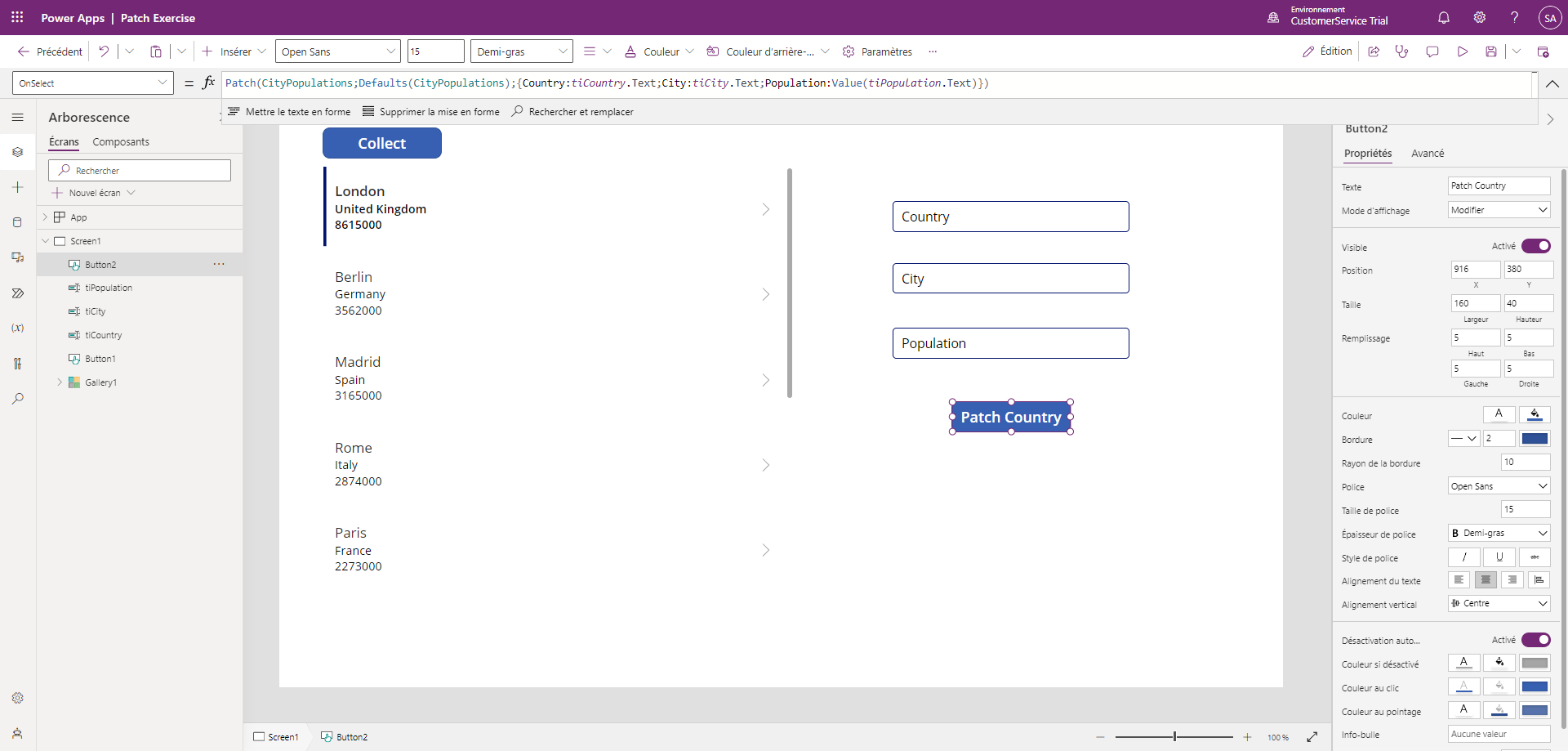Open the OnSelect property dropdown
The height and width of the screenshot is (751, 1568).
point(93,83)
